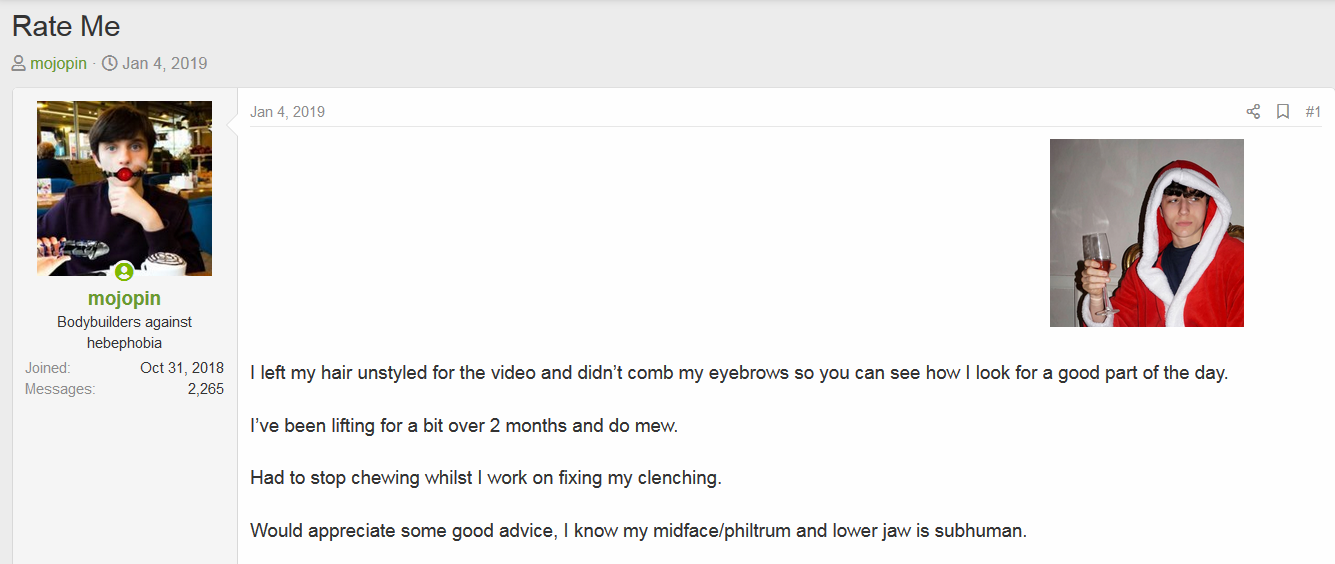Click the person icon beside the thread author name
Viewport: 1335px width, 564px height.
[x=19, y=63]
